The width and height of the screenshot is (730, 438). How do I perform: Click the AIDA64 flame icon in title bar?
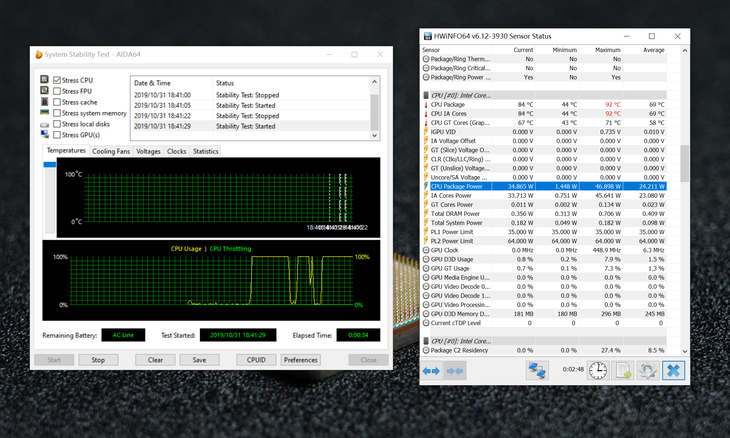click(x=39, y=55)
